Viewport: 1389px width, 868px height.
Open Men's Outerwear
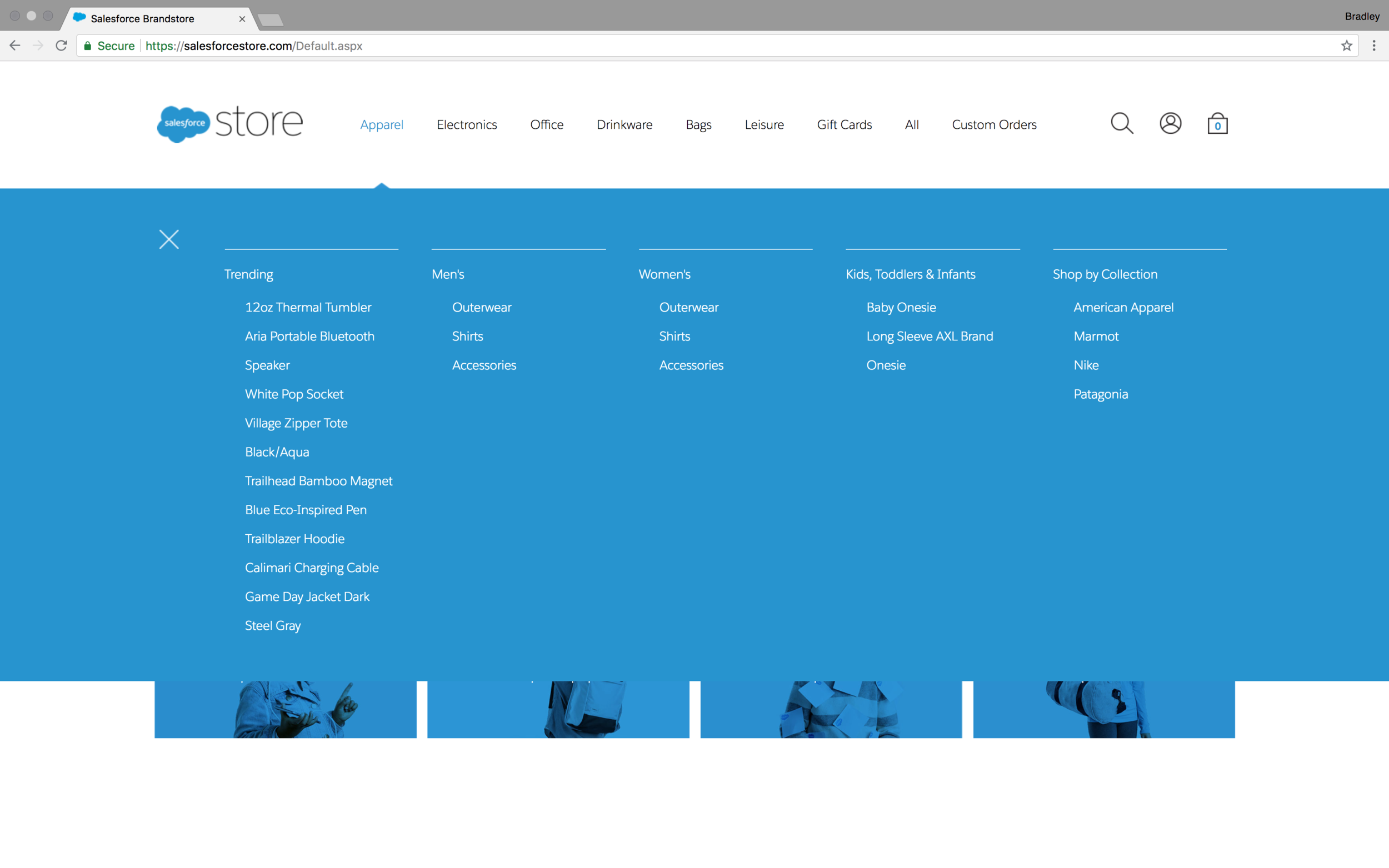482,307
